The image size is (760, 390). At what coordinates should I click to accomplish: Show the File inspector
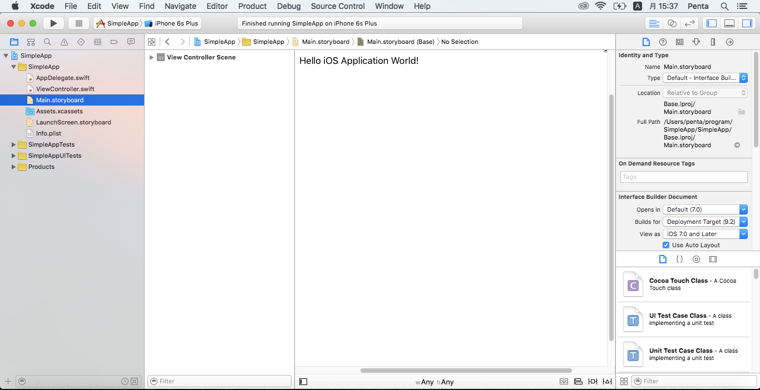[646, 42]
